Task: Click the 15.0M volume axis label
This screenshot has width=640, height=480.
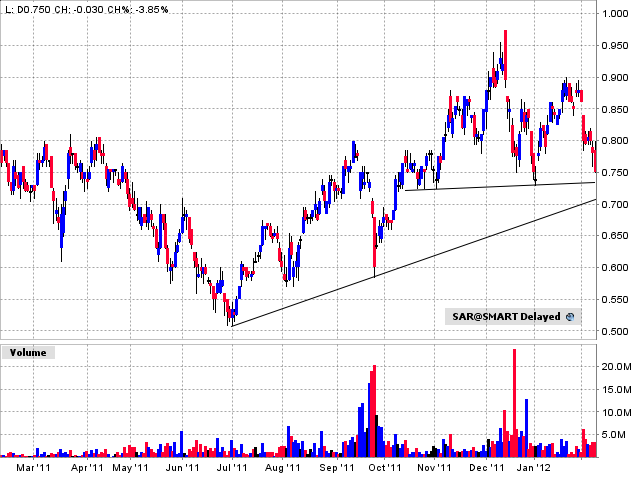Action: (616, 390)
